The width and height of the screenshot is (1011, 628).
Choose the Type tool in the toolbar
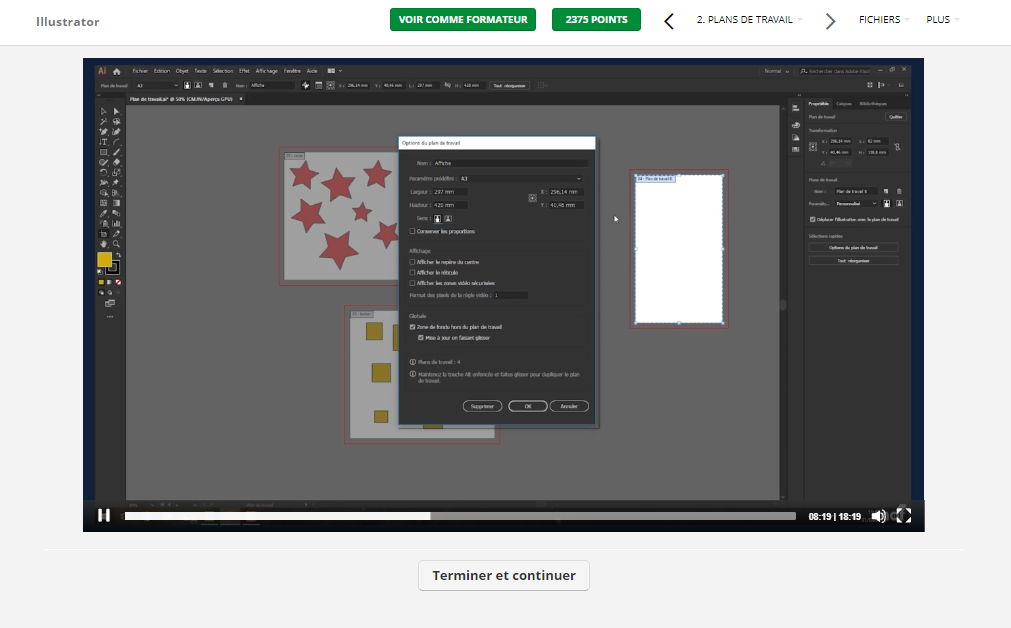(104, 142)
